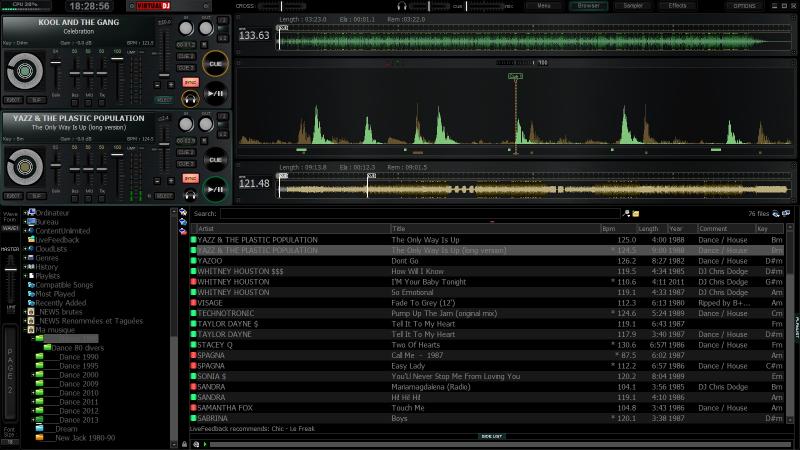Toggle Mid kill on the Yazz deck

coord(89,198)
